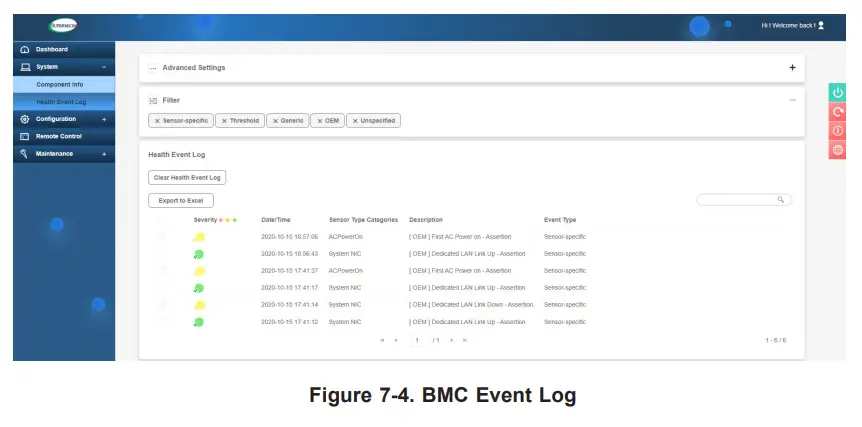Go to first page of event log
Image resolution: width=862 pixels, height=427 pixels.
tap(382, 340)
